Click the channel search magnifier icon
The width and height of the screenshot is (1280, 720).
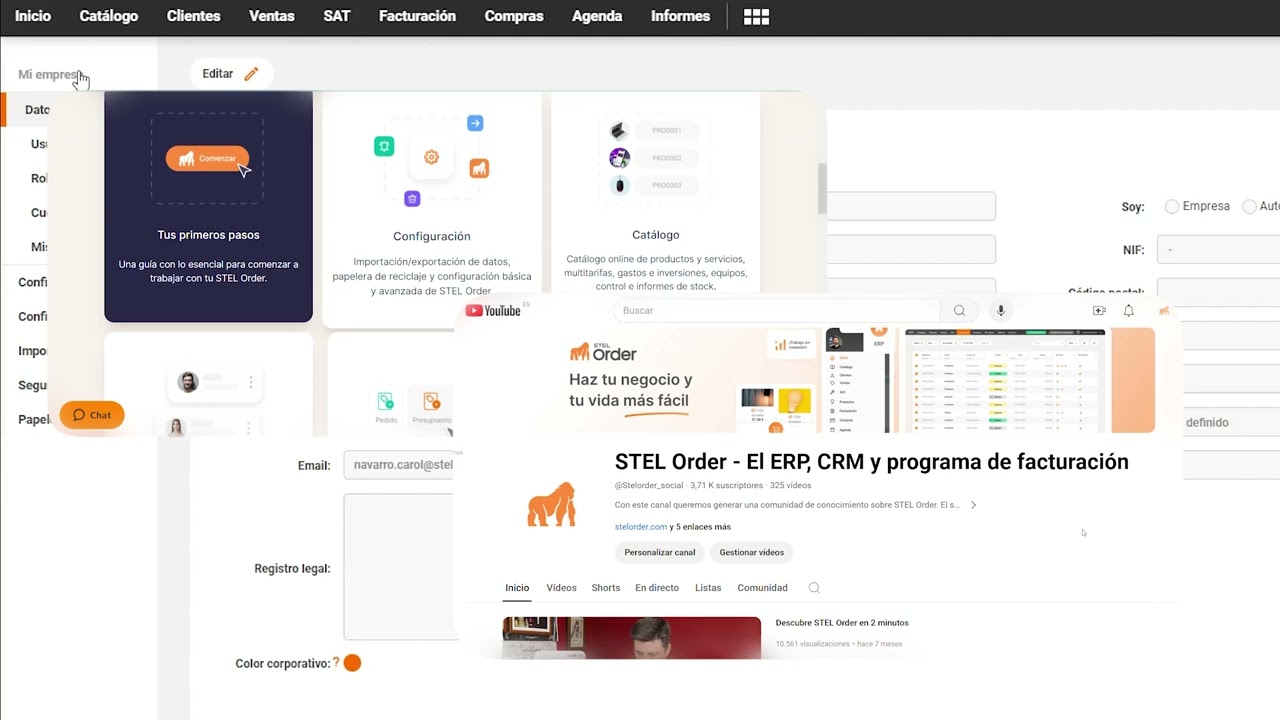pyautogui.click(x=814, y=588)
